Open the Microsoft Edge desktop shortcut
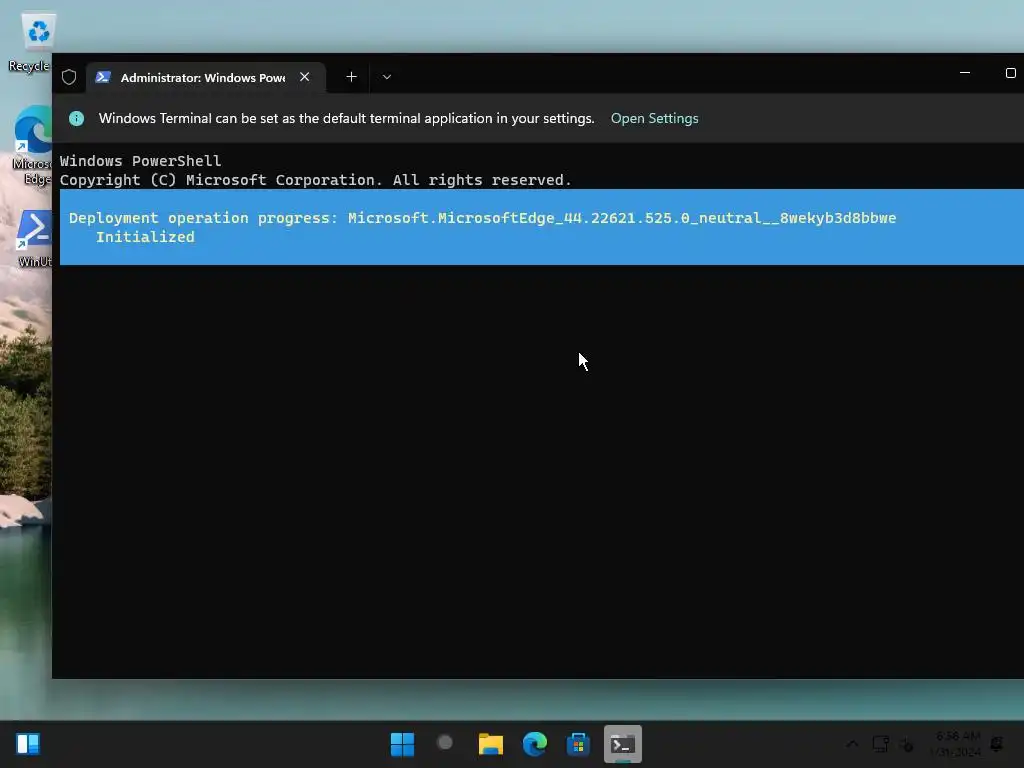1024x768 pixels. click(x=31, y=145)
